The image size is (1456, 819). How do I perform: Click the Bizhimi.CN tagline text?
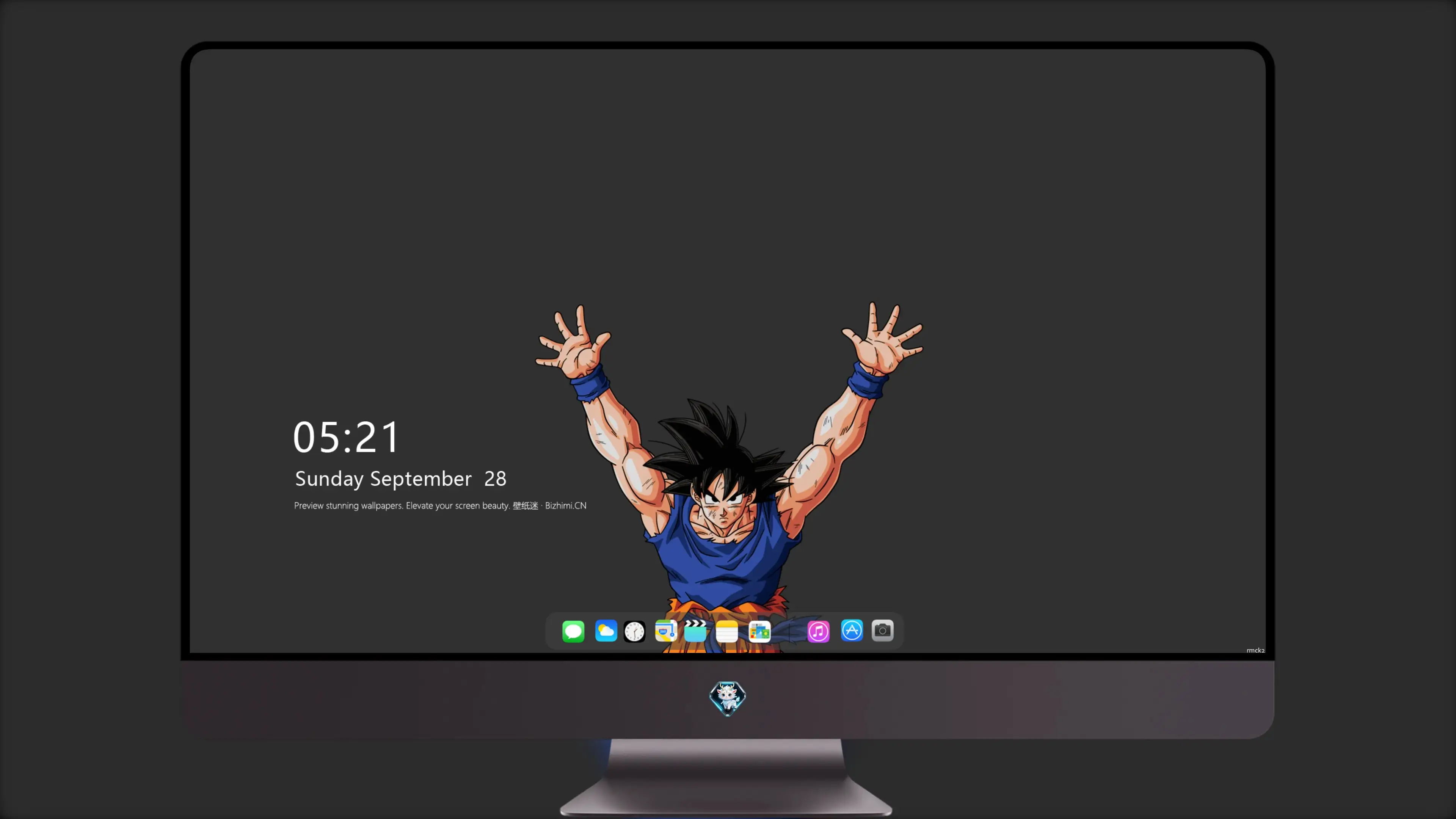440,505
